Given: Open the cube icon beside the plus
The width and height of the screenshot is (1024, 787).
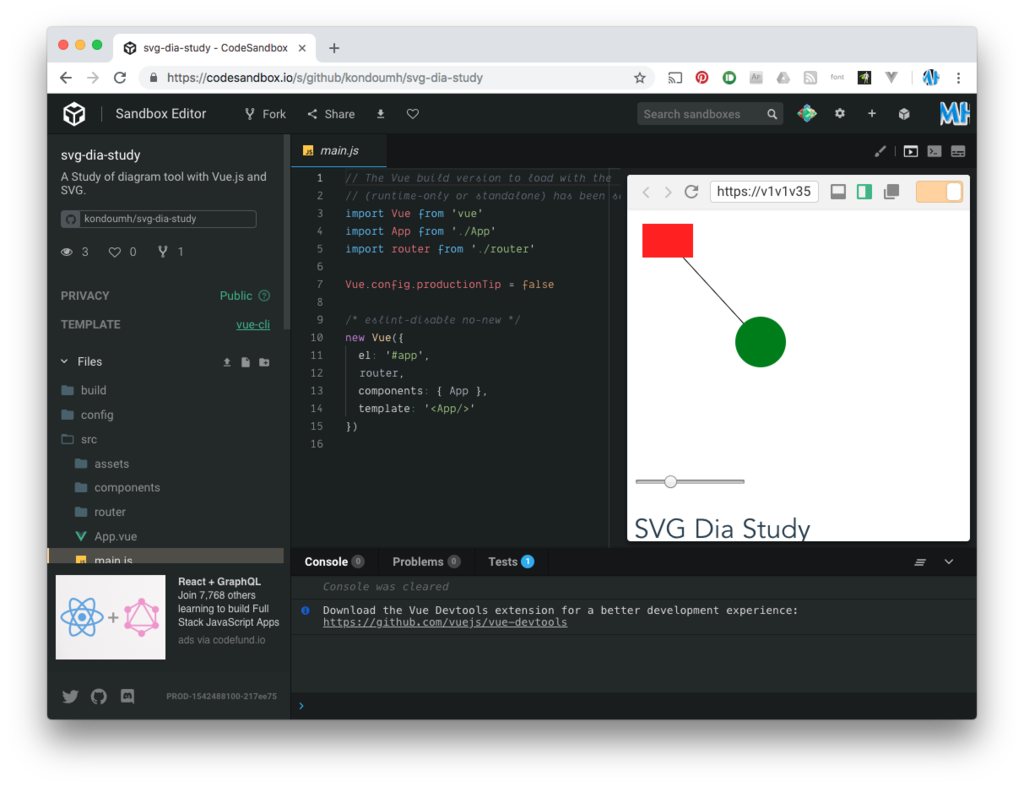Looking at the screenshot, I should (904, 114).
